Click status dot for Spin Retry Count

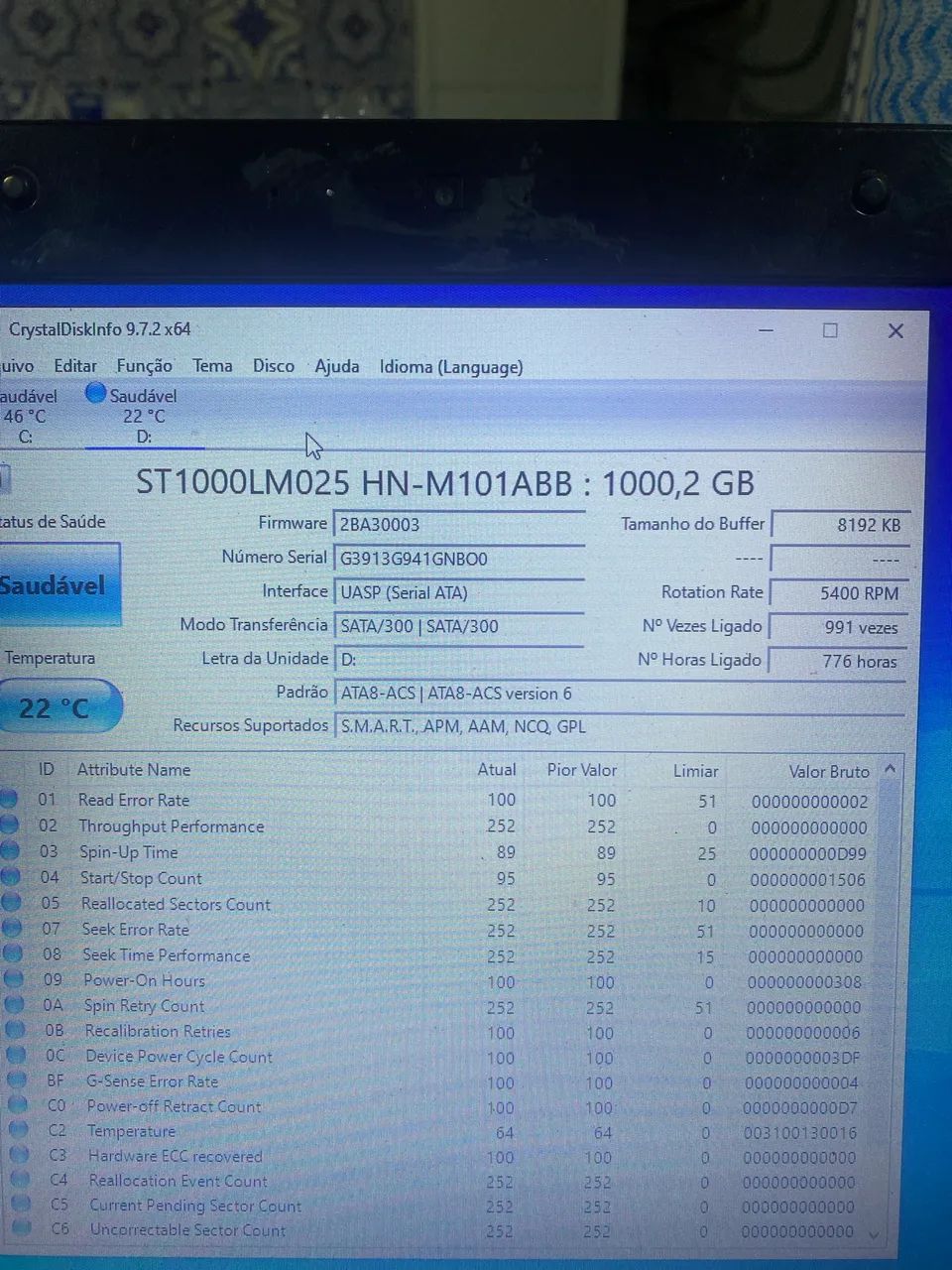click(14, 1005)
